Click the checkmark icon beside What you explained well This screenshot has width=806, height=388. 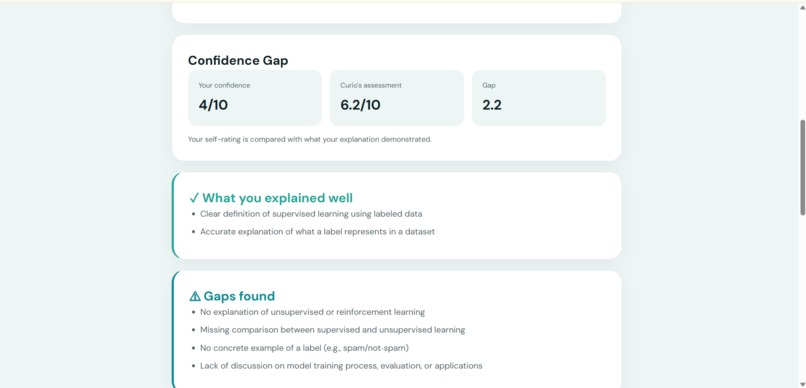[x=194, y=198]
